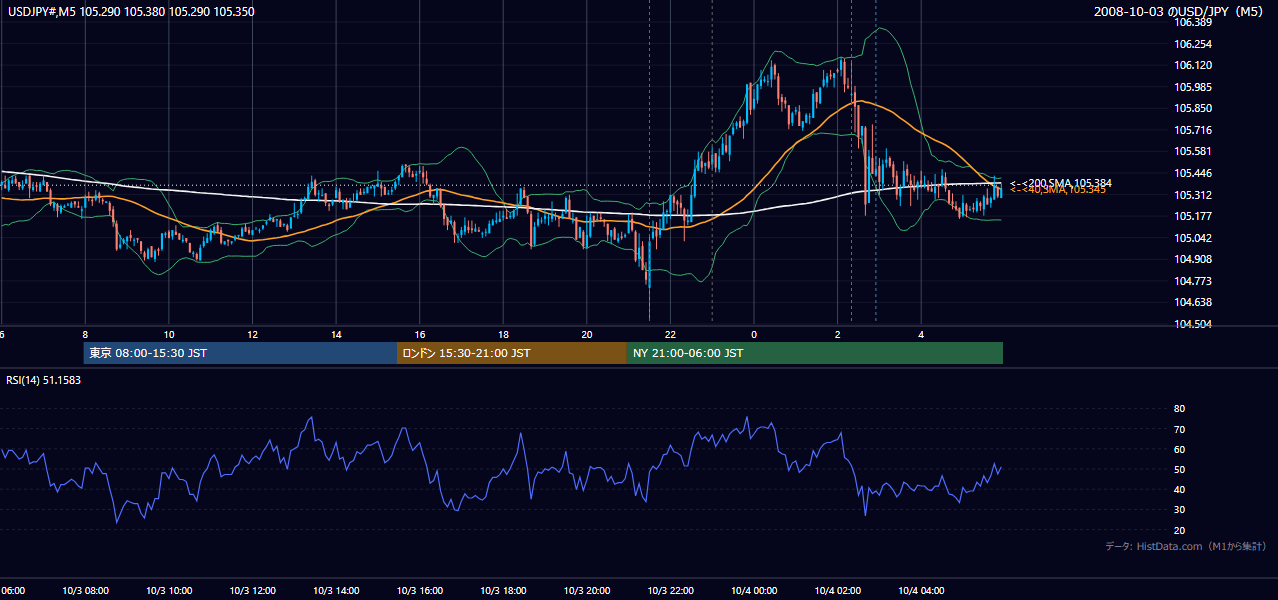Select the London 15:30-21:00 JST session bar

[512, 353]
